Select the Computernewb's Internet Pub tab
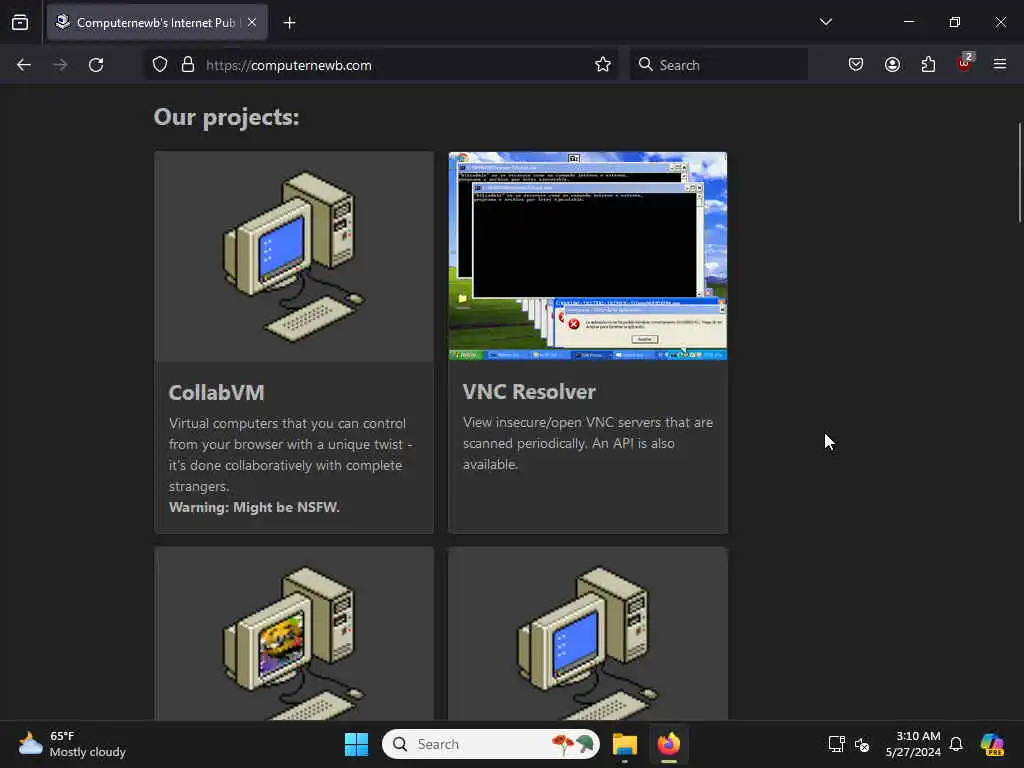Screen dimensions: 1024x768 [x=157, y=22]
